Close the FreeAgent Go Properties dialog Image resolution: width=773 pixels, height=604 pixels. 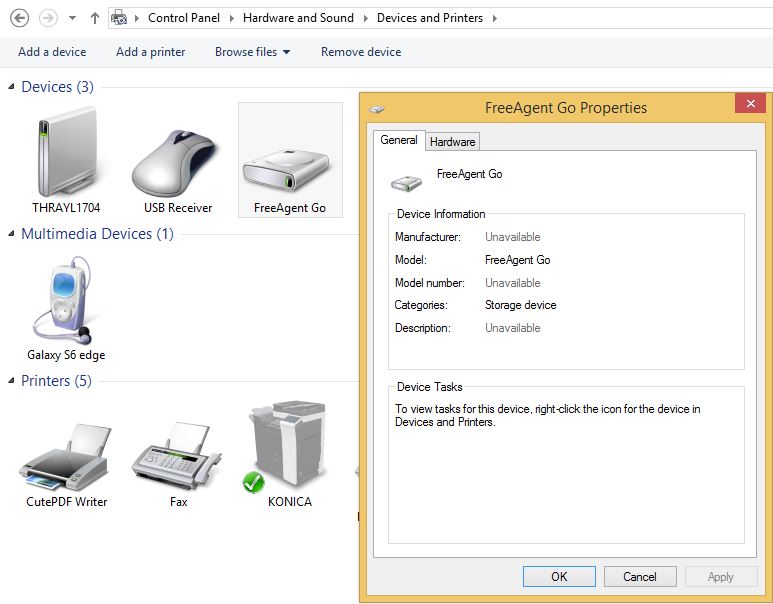pos(750,103)
